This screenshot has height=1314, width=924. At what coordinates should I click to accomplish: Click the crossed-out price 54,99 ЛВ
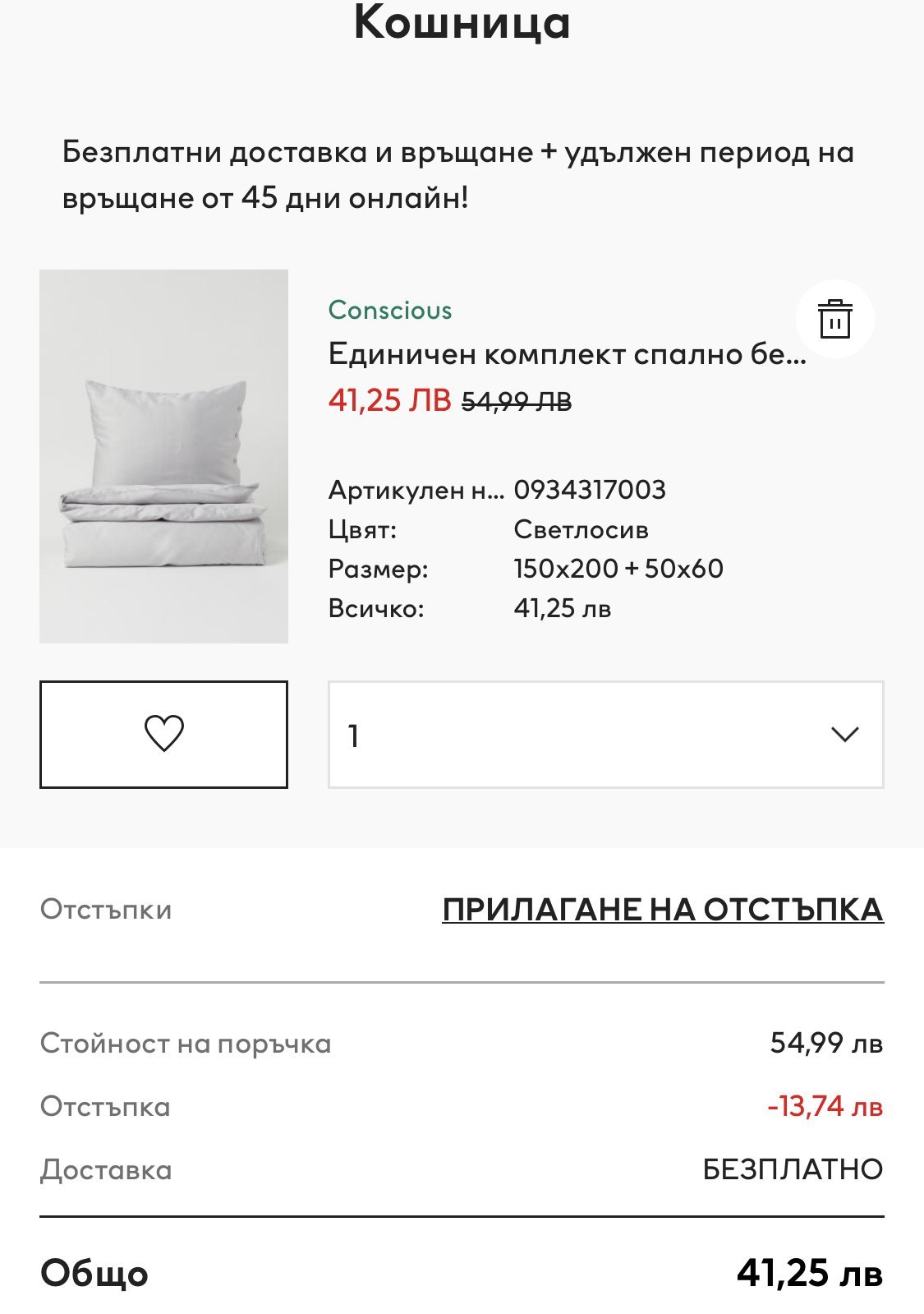click(x=517, y=401)
